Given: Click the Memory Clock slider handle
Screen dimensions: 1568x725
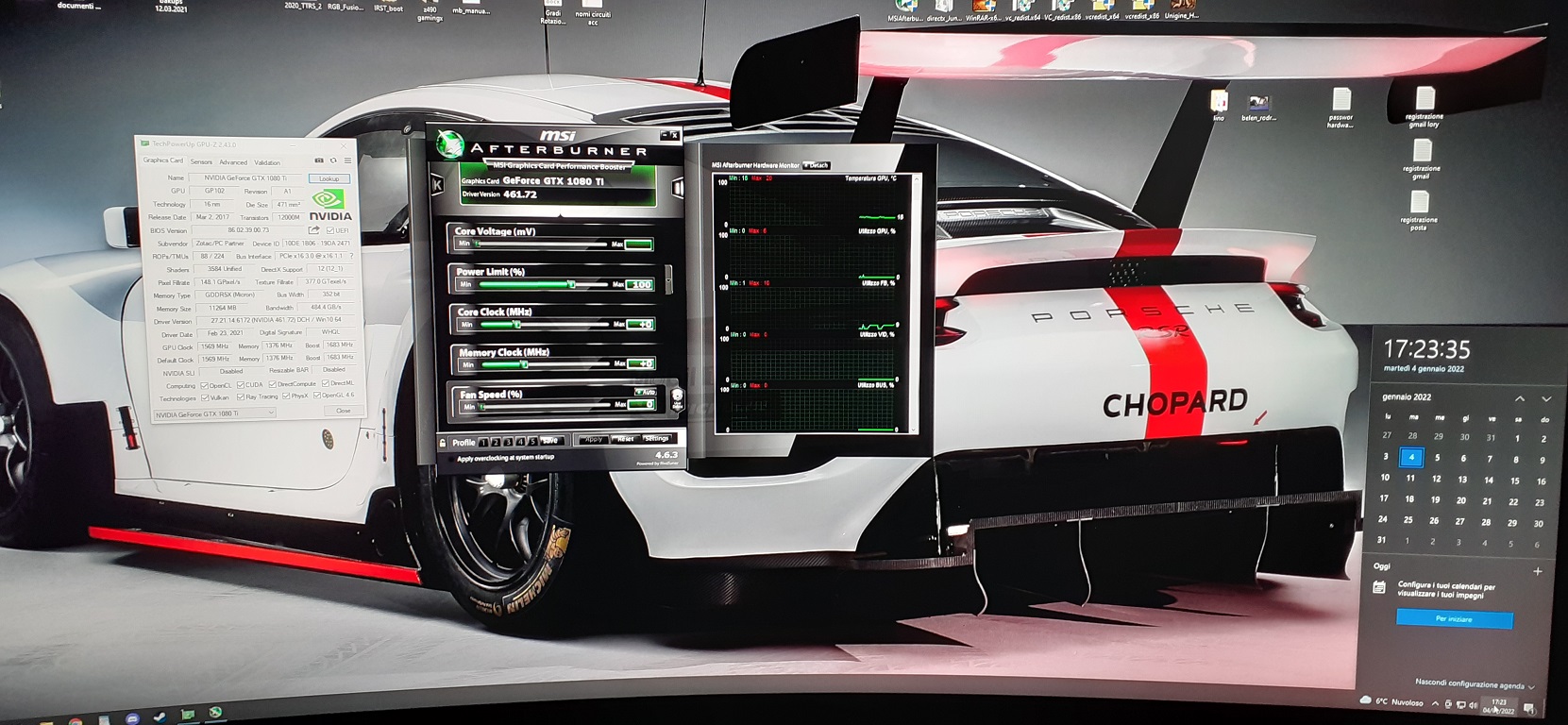Looking at the screenshot, I should tap(524, 364).
